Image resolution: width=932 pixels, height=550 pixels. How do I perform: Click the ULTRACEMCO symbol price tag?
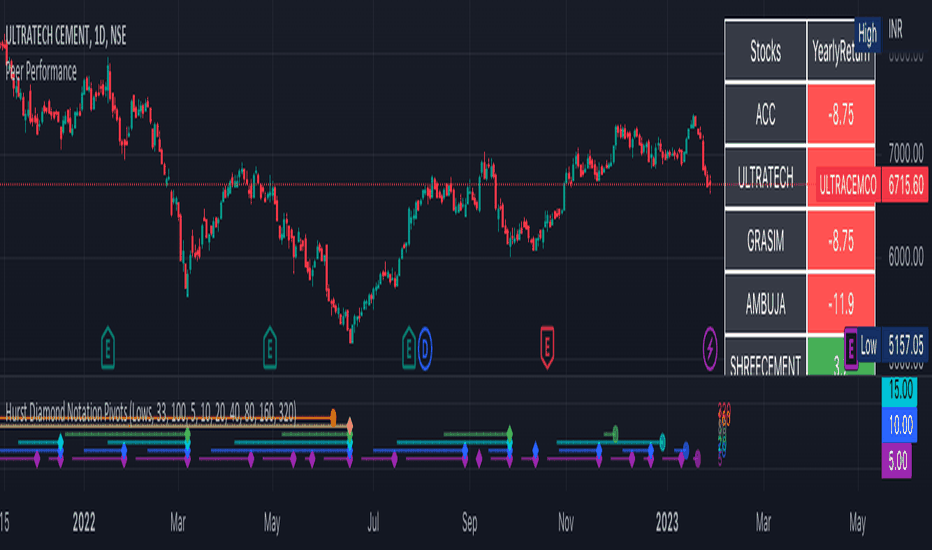848,185
